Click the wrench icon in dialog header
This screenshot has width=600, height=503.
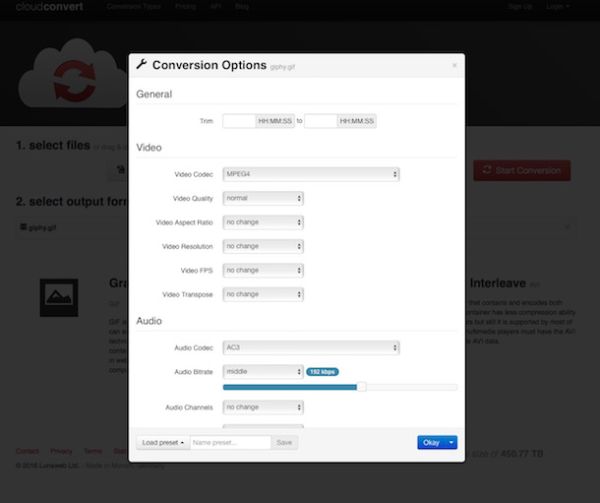(142, 64)
